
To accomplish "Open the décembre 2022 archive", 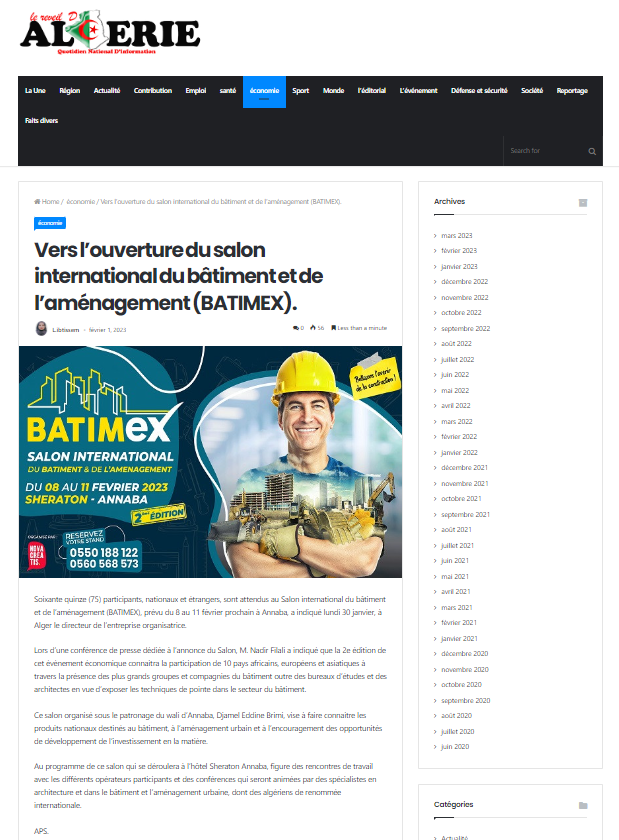I will (465, 282).
